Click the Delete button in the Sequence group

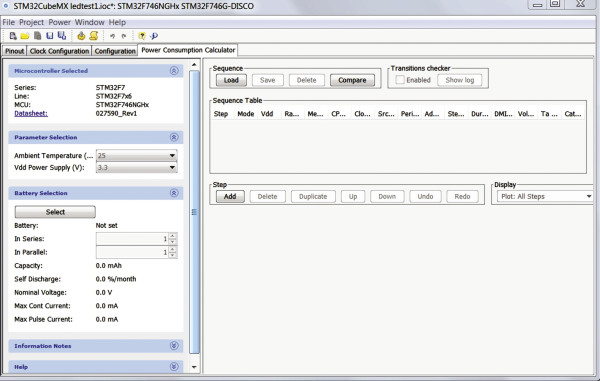[x=307, y=80]
